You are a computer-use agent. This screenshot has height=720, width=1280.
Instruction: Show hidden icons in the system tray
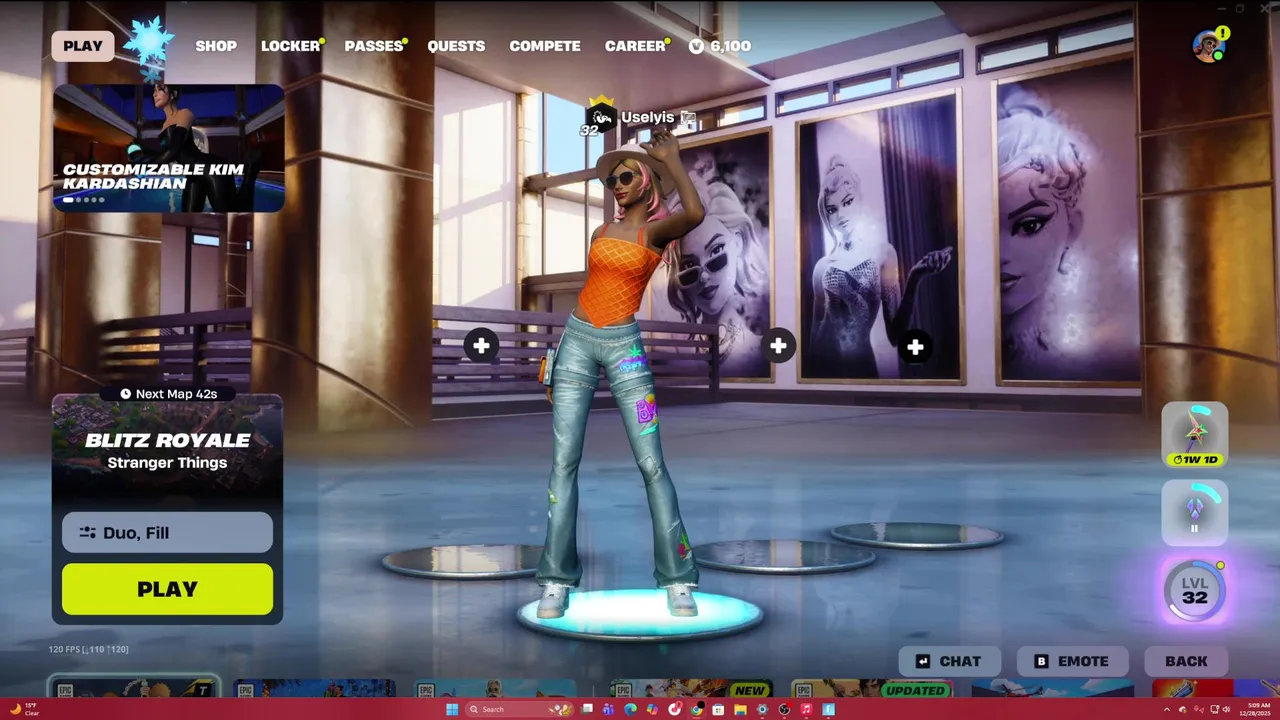click(x=1167, y=709)
